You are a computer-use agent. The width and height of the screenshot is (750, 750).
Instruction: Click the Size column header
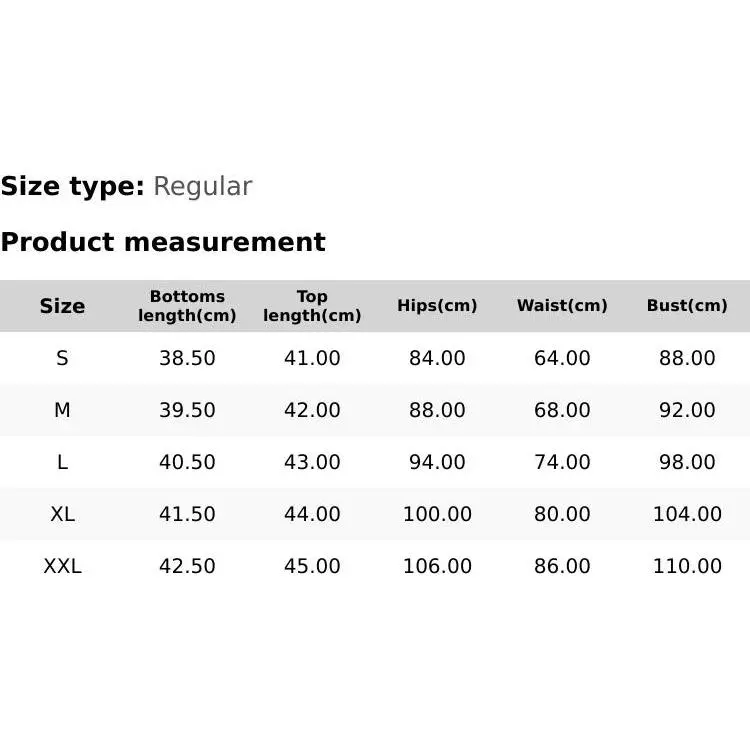(x=62, y=306)
